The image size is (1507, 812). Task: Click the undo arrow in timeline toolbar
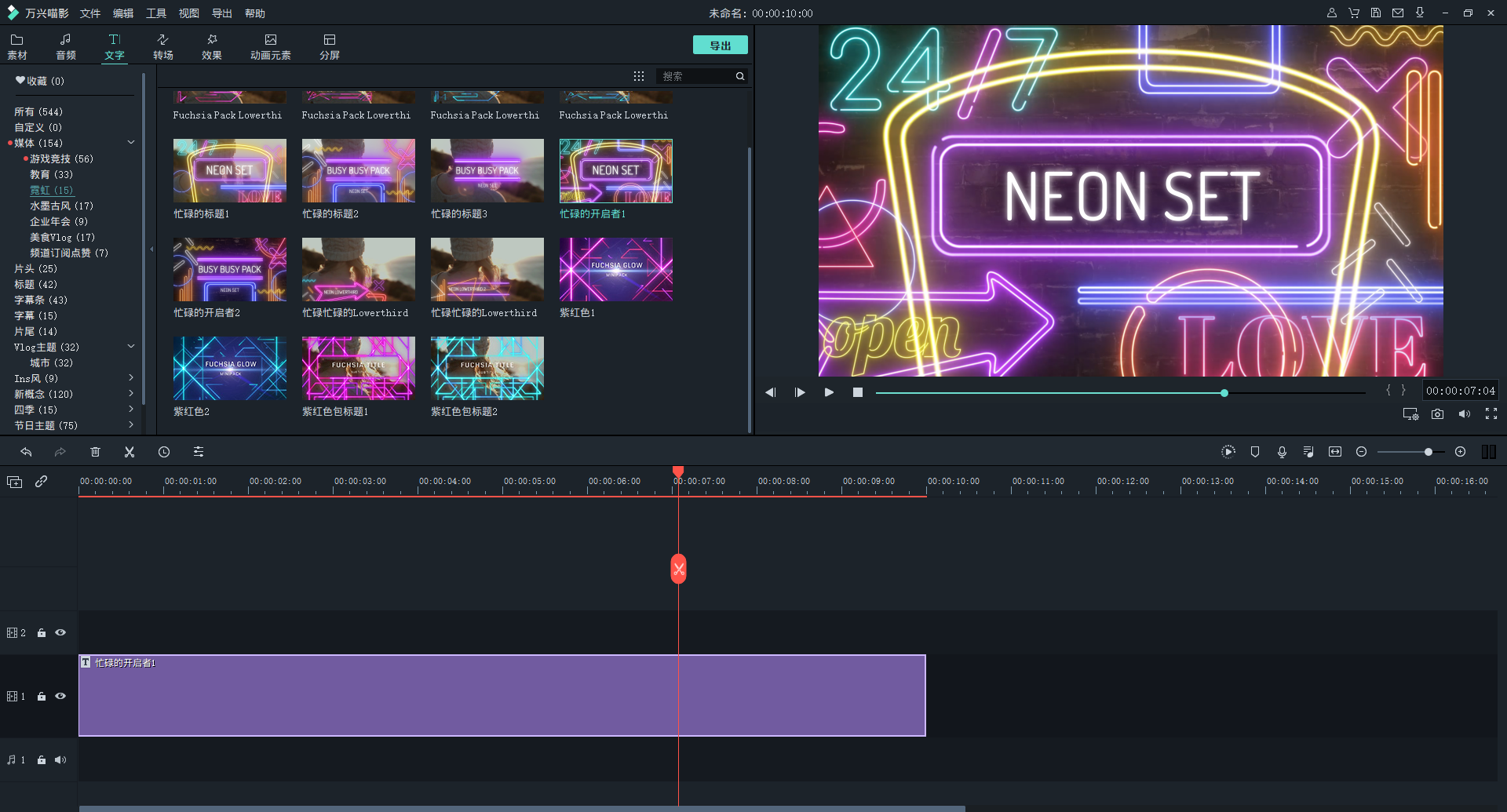tap(26, 452)
